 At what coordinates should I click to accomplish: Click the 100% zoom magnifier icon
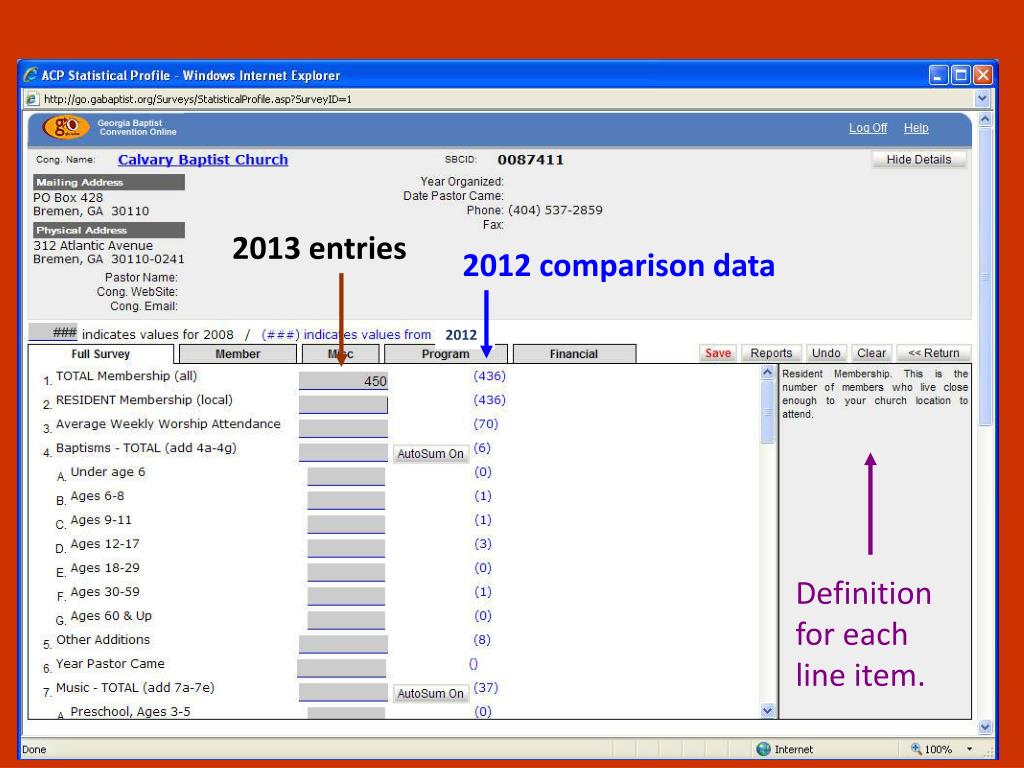pos(916,749)
